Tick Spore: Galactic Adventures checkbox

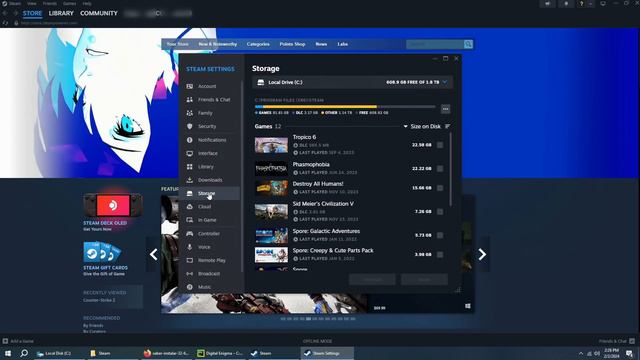[x=440, y=236]
